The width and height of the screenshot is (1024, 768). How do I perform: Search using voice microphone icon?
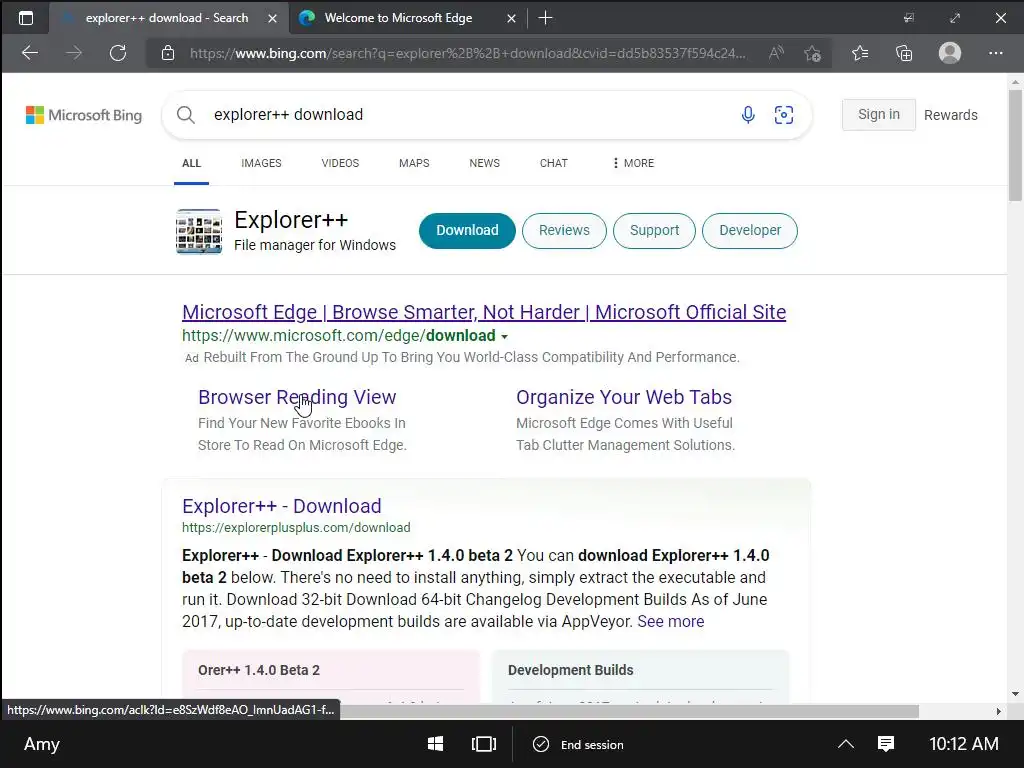point(748,115)
